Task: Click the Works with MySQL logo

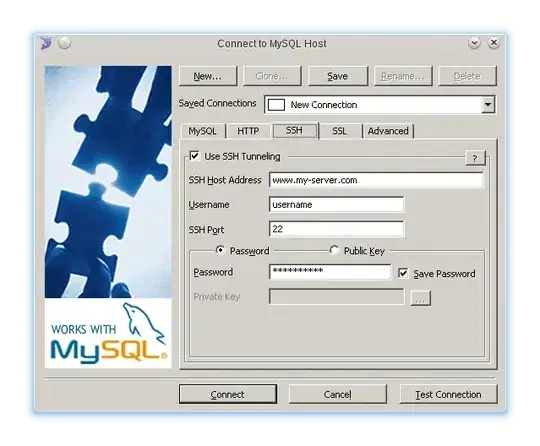Action: pos(108,333)
